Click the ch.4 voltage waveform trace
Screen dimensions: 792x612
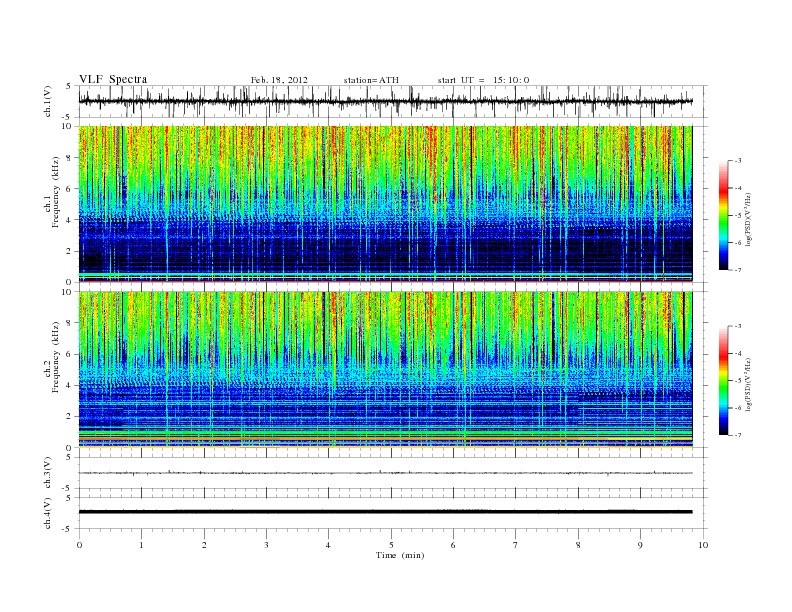click(385, 512)
